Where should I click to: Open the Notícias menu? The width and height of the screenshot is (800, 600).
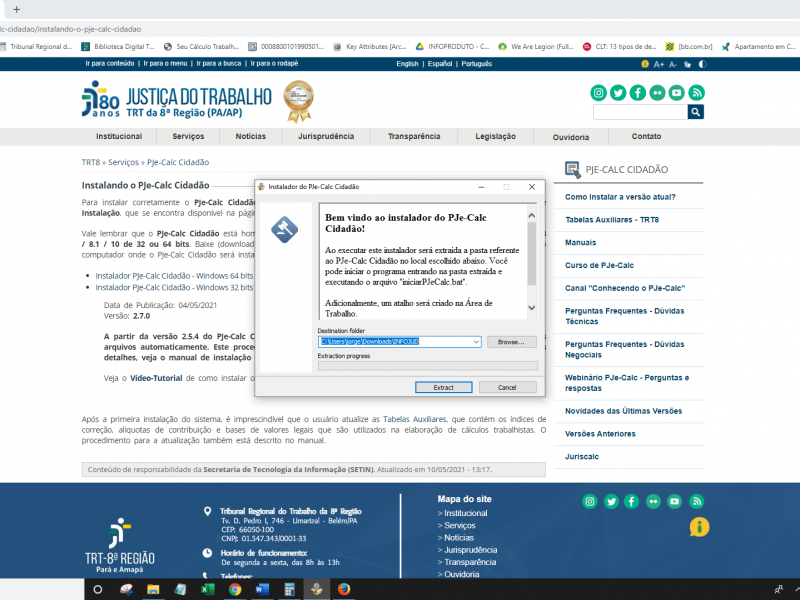[251, 136]
